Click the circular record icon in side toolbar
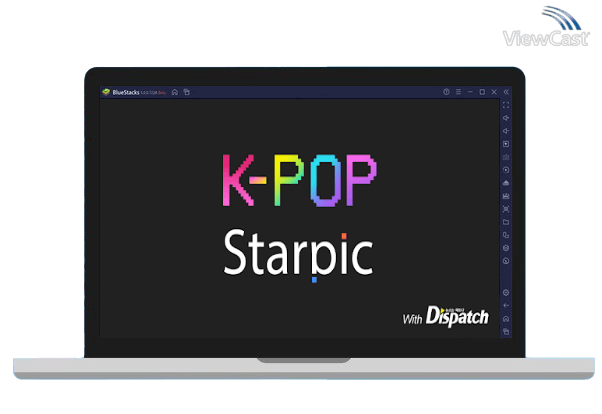 [x=506, y=170]
